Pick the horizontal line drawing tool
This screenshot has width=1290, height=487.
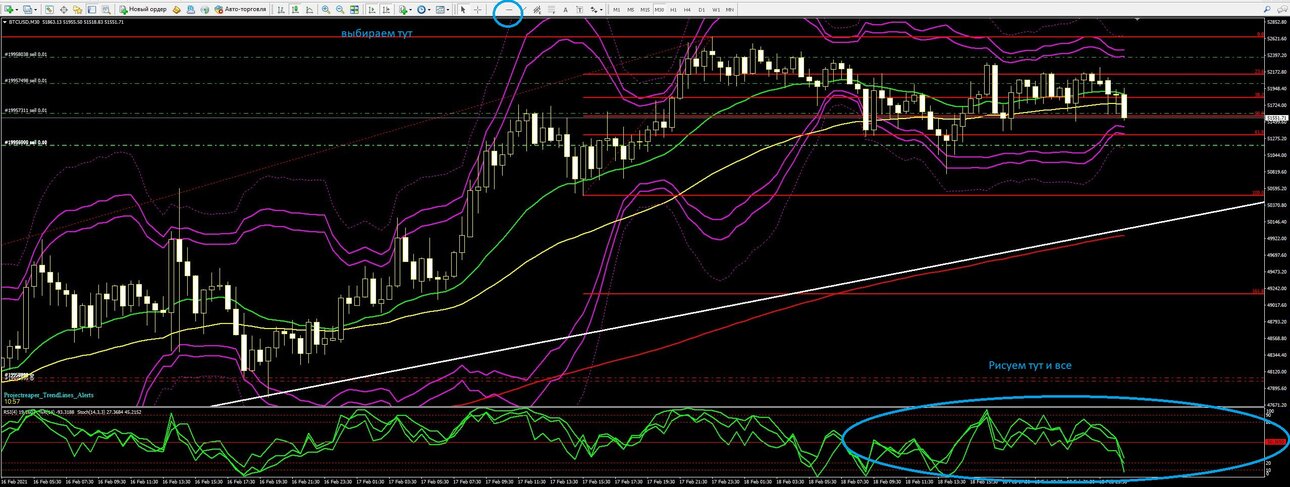click(509, 9)
